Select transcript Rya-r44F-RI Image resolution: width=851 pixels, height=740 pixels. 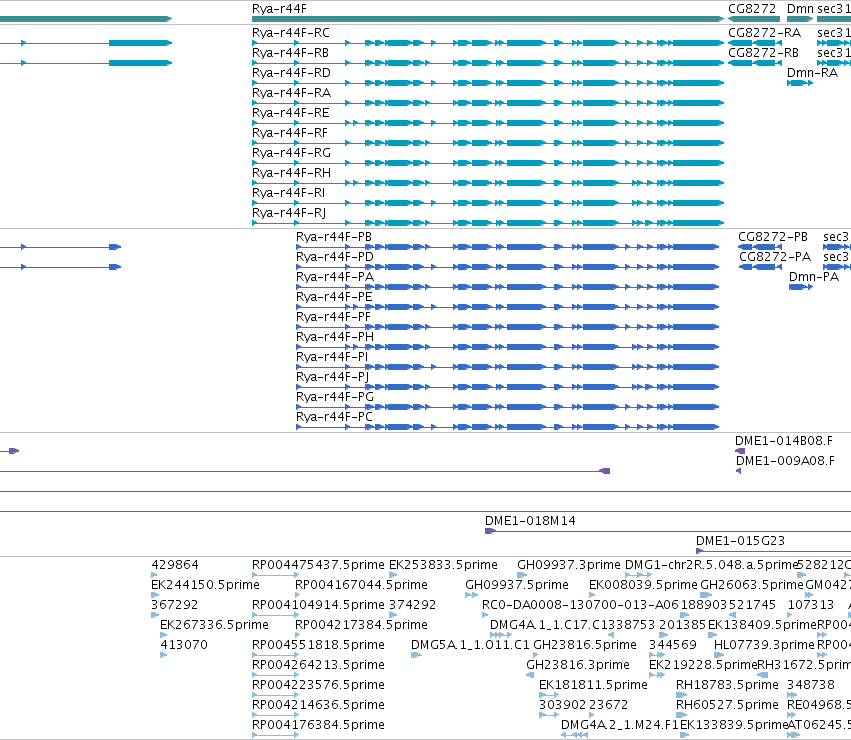(288, 194)
